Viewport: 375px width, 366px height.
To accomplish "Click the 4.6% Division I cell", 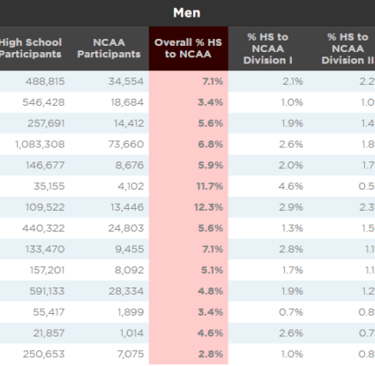I will (x=291, y=186).
